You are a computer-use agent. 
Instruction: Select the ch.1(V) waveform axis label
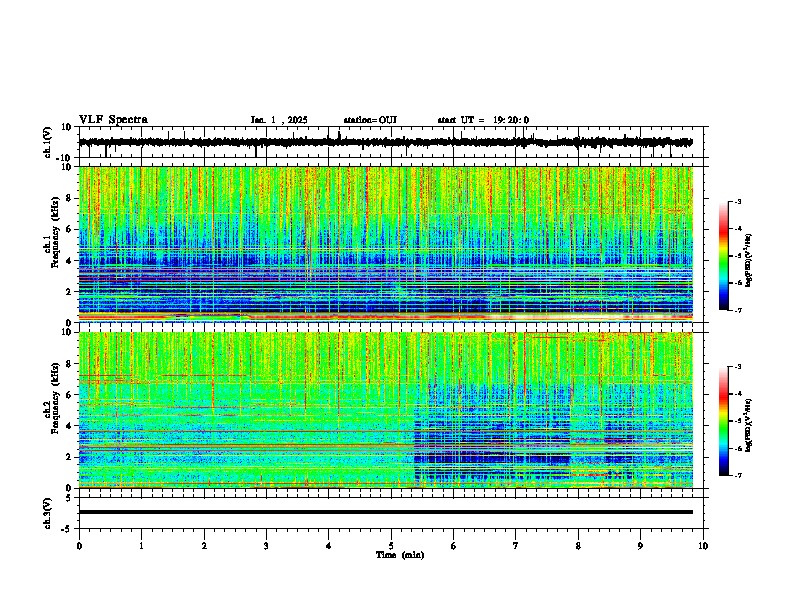pyautogui.click(x=48, y=142)
